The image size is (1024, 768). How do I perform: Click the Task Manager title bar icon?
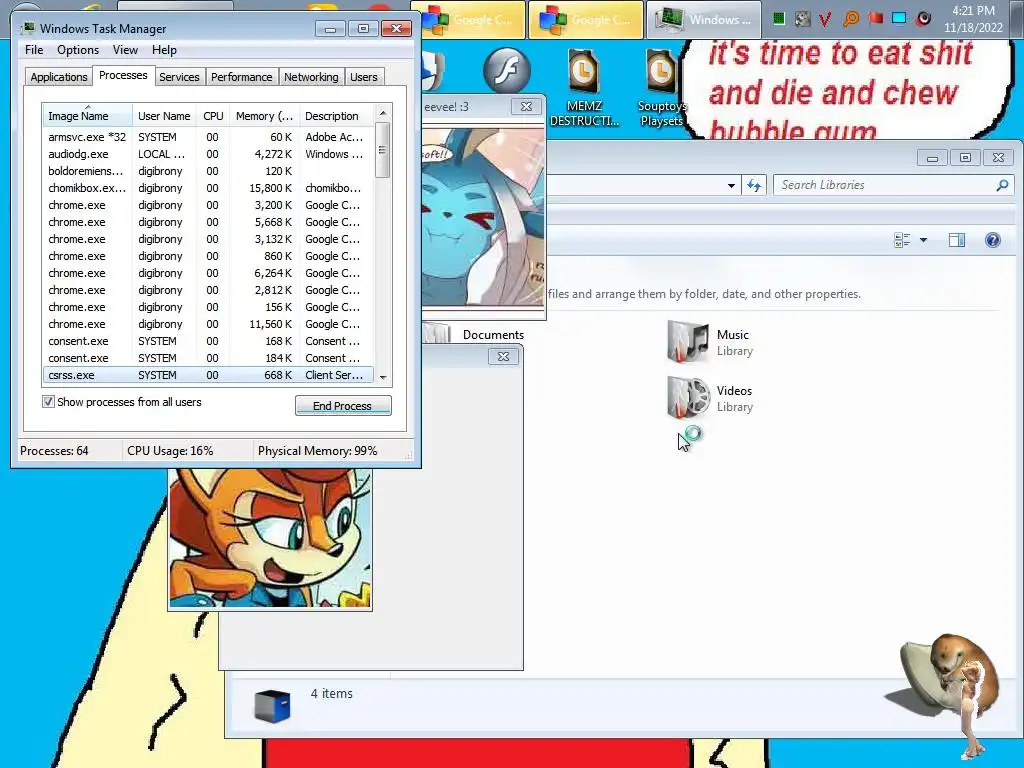click(x=27, y=28)
